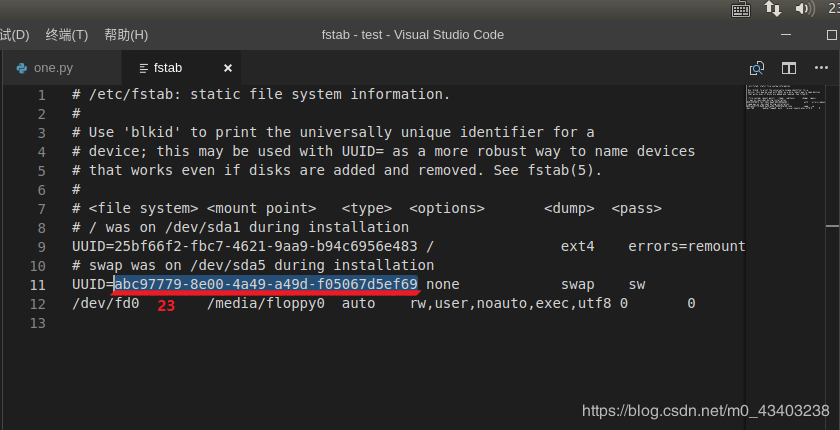Screen dimensions: 840x430
Task: Click the fstab file icon in tab
Action: click(x=143, y=68)
